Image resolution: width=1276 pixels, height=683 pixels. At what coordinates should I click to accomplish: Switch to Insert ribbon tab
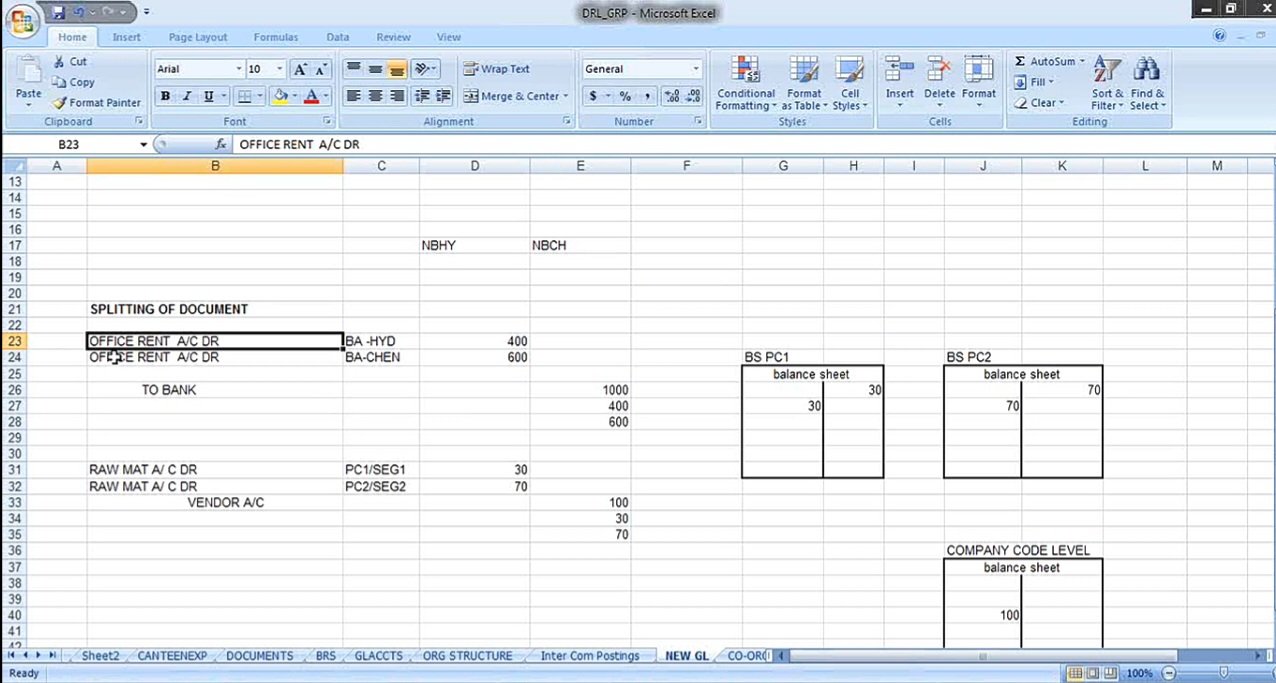[126, 37]
